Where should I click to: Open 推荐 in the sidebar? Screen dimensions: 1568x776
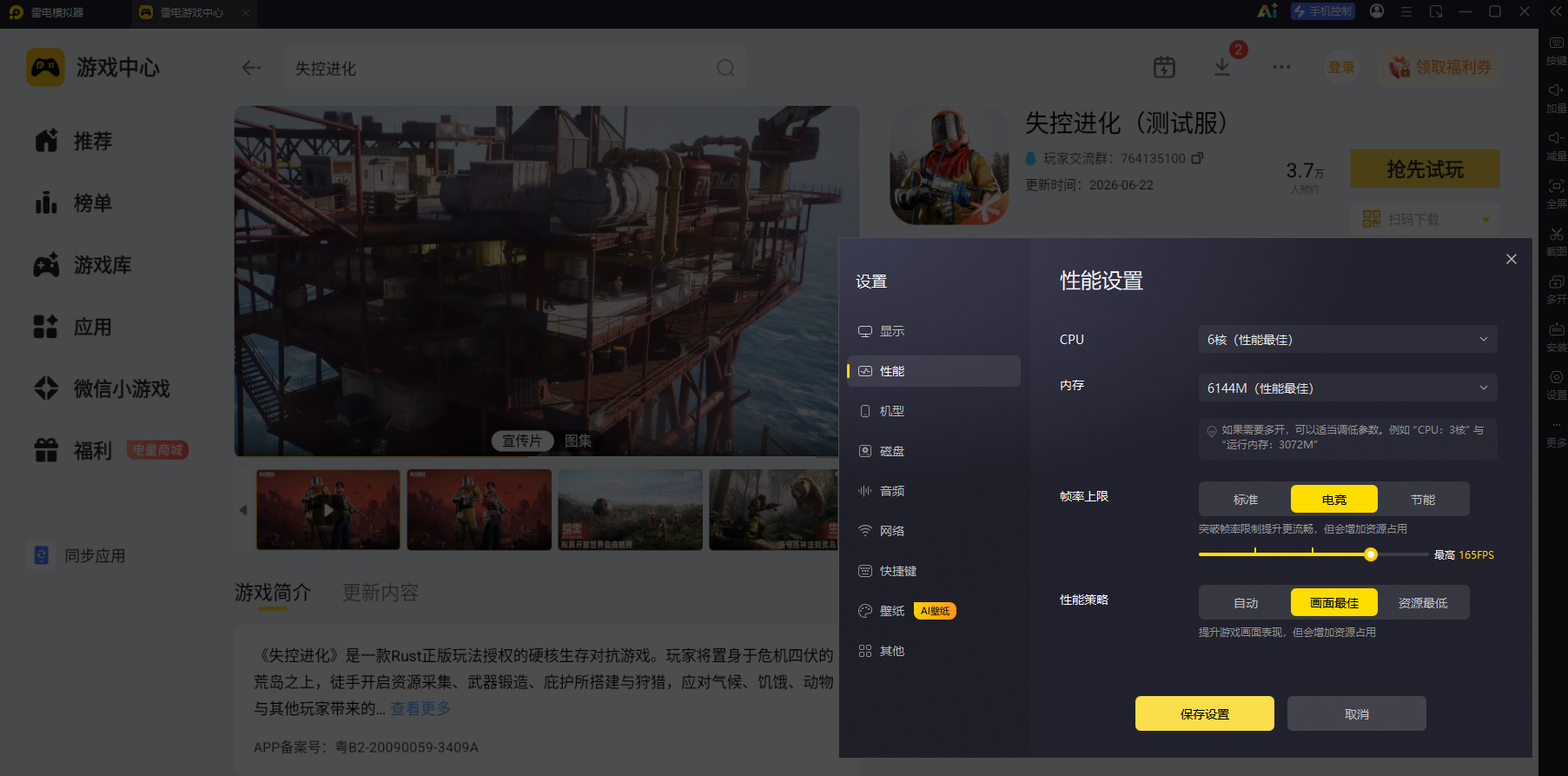point(74,141)
